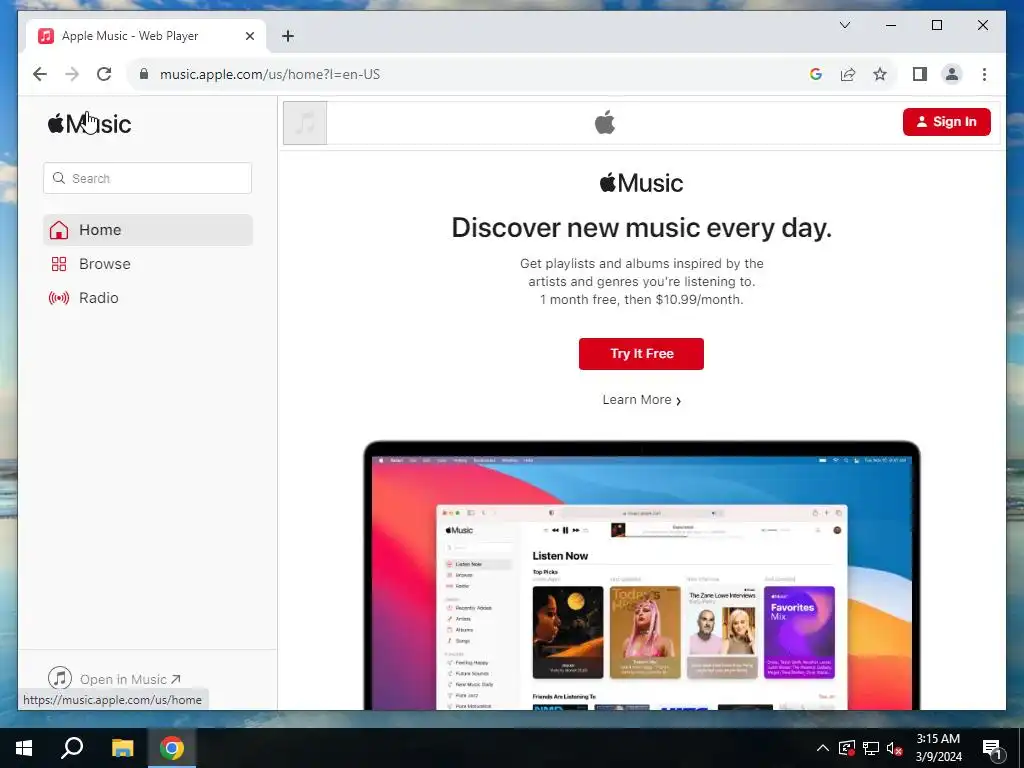Open Chrome three-dot menu

[x=984, y=74]
